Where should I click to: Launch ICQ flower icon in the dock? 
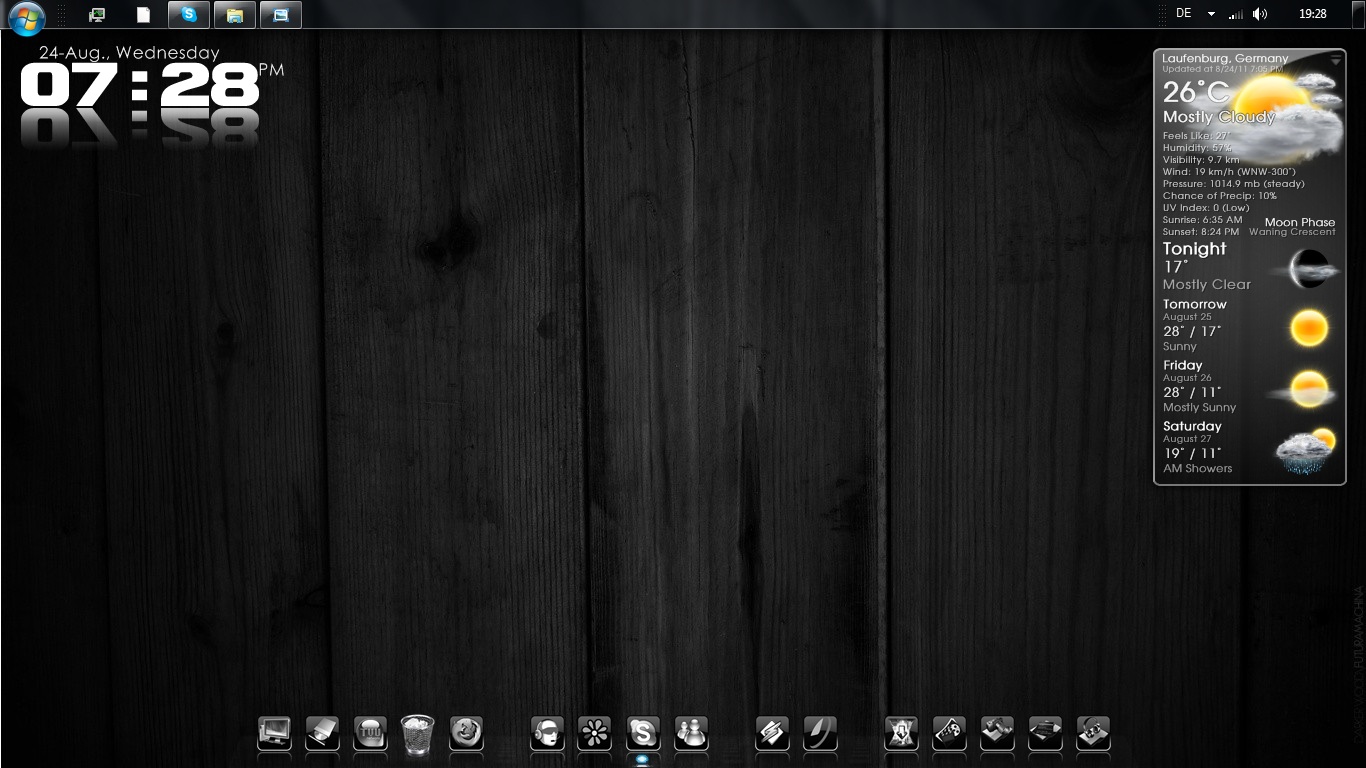click(595, 733)
